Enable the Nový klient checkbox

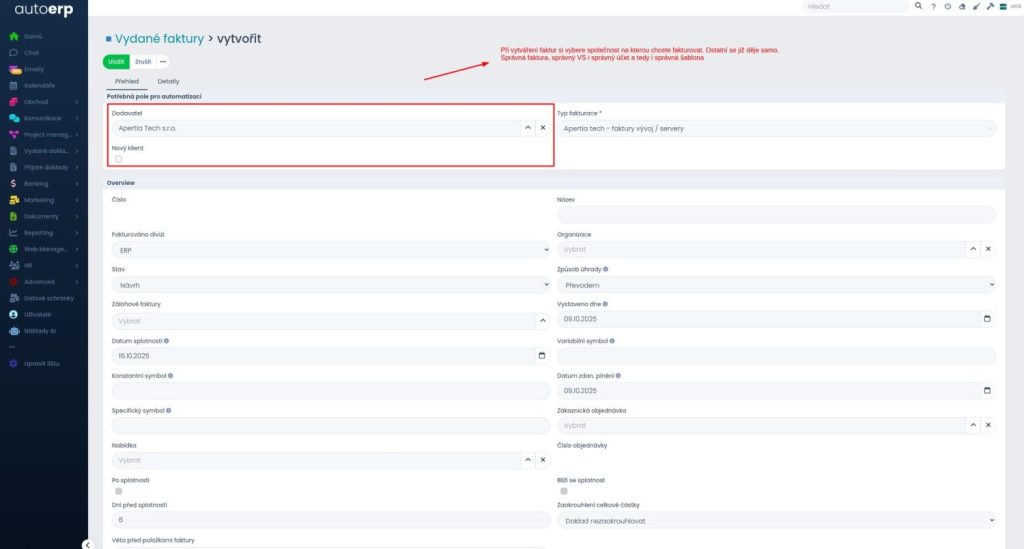click(x=118, y=159)
